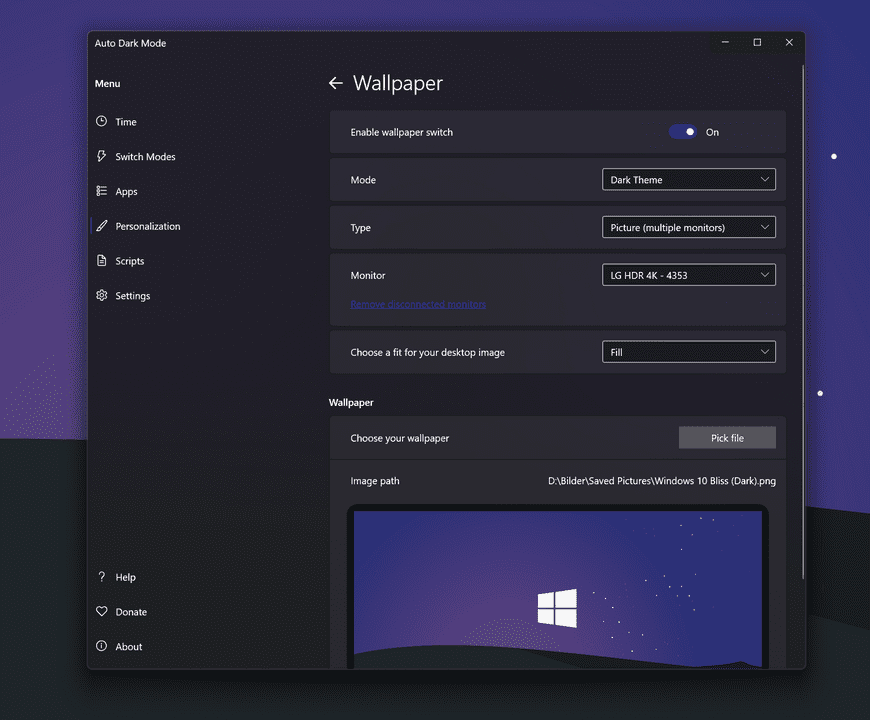Click the Help question mark icon
870x720 pixels.
click(101, 577)
